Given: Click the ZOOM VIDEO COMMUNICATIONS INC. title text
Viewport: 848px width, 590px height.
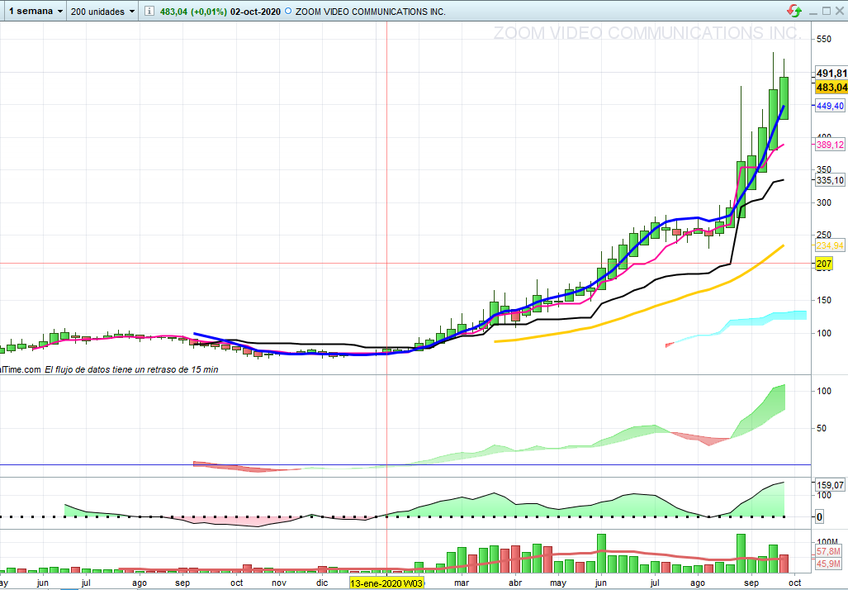Looking at the screenshot, I should (x=370, y=11).
